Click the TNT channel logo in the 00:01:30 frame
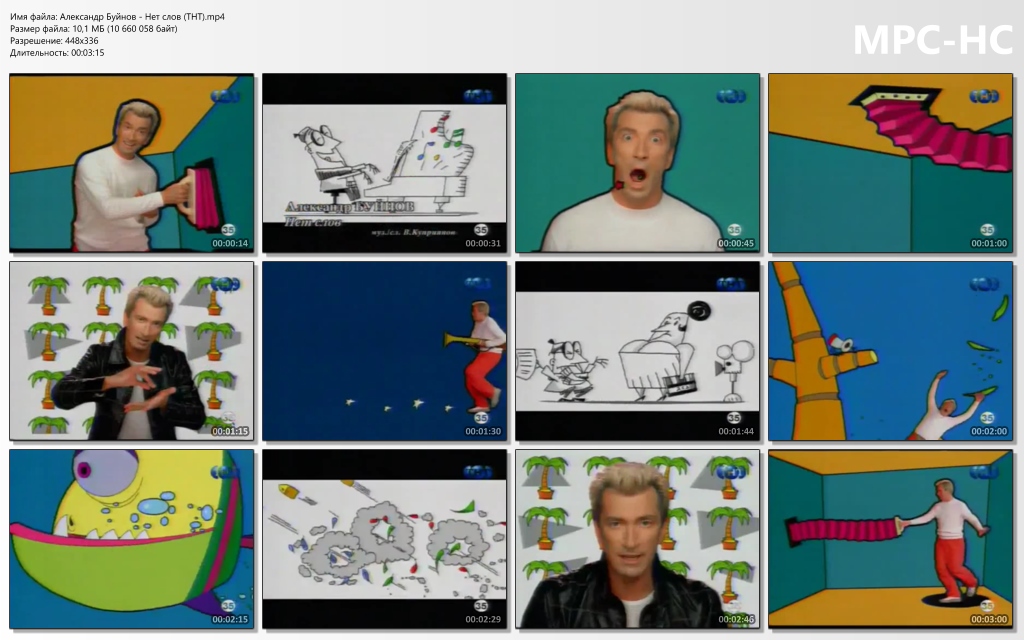Viewport: 1024px width, 640px height. 477,284
